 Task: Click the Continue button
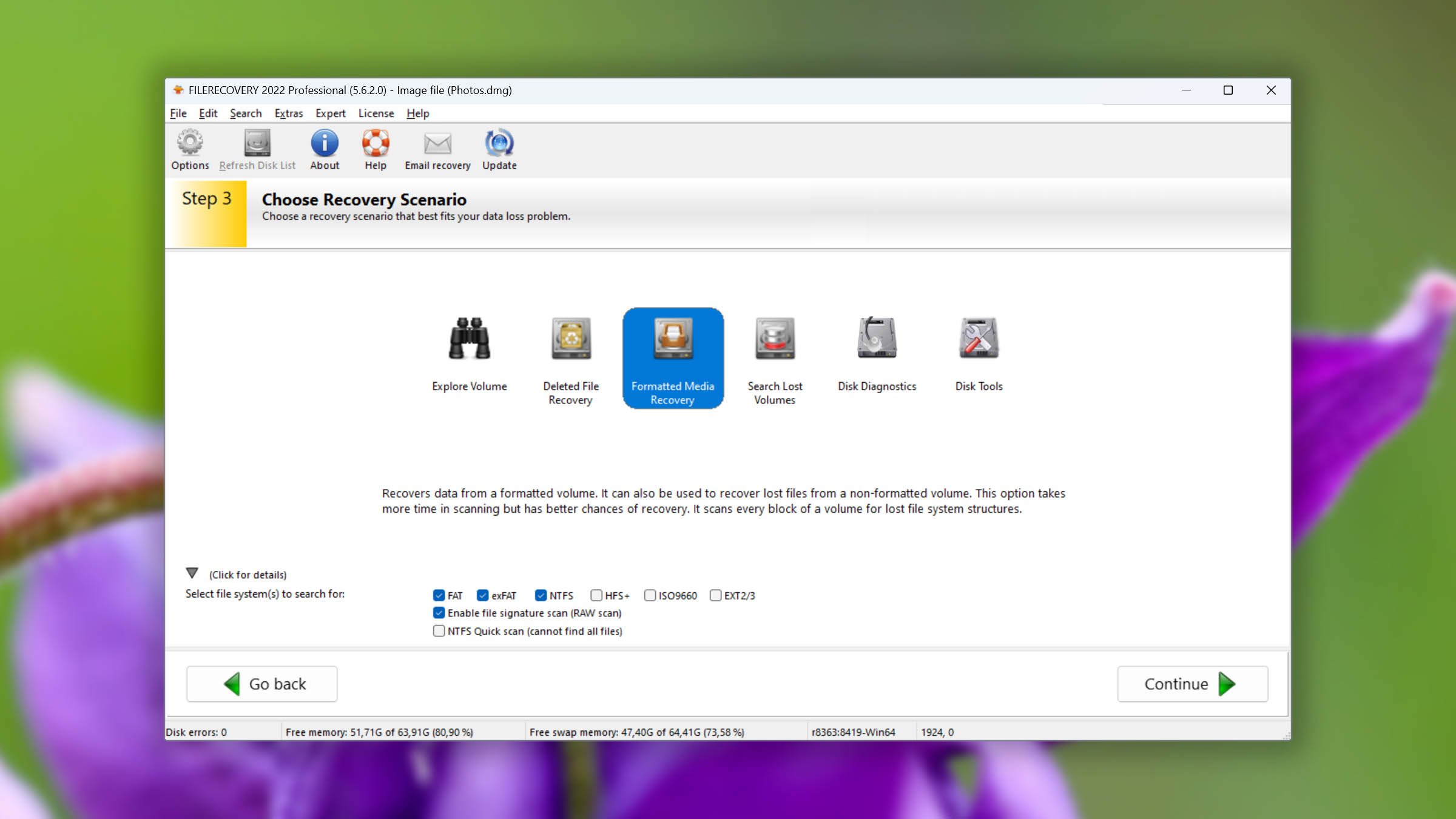click(x=1193, y=684)
